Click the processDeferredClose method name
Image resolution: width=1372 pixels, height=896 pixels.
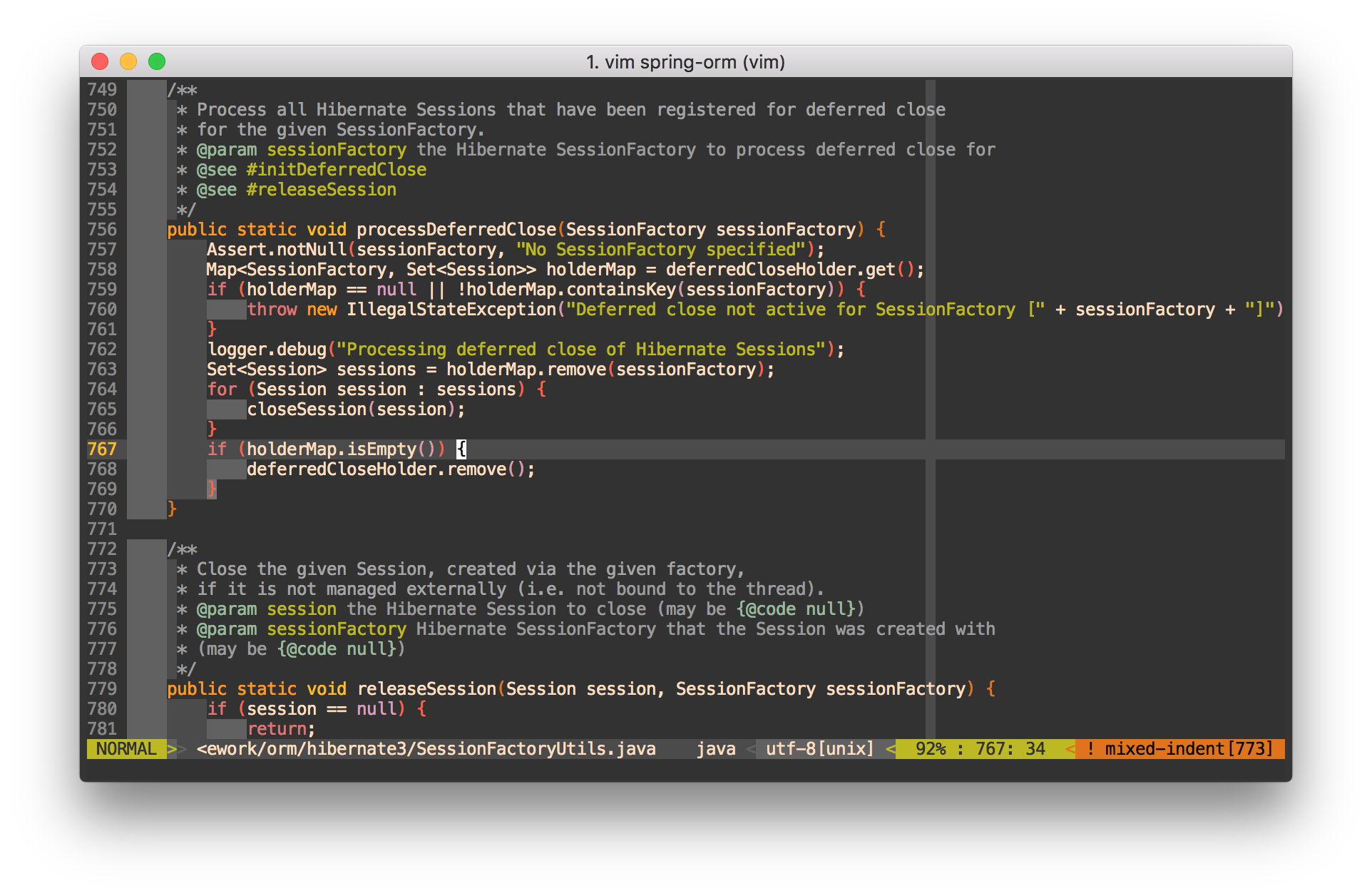coord(456,230)
